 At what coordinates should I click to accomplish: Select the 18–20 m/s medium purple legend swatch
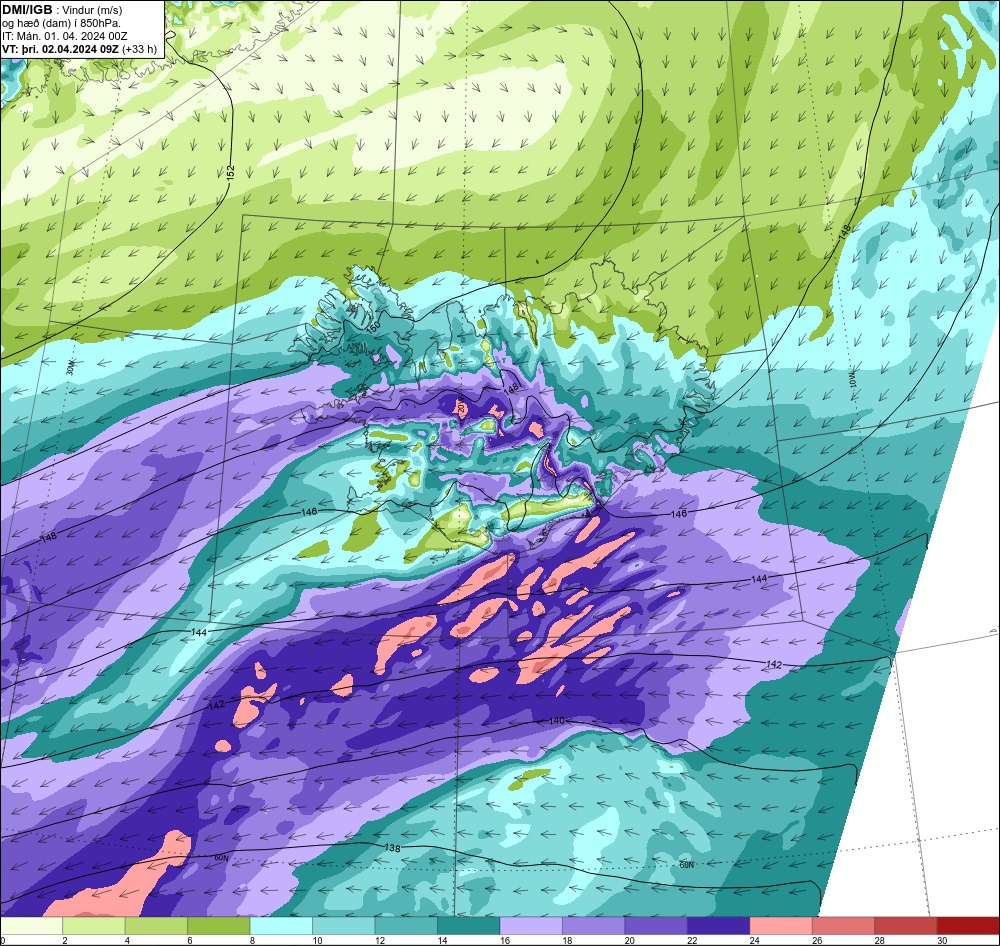pos(594,926)
